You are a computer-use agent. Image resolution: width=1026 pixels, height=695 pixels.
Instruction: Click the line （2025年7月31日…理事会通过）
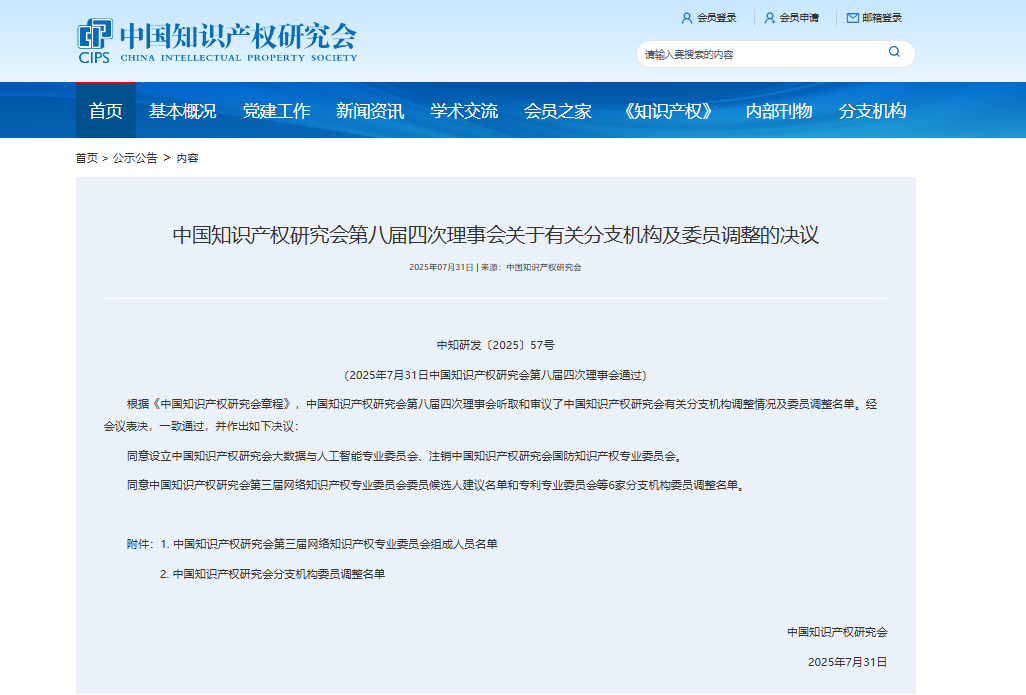point(495,375)
